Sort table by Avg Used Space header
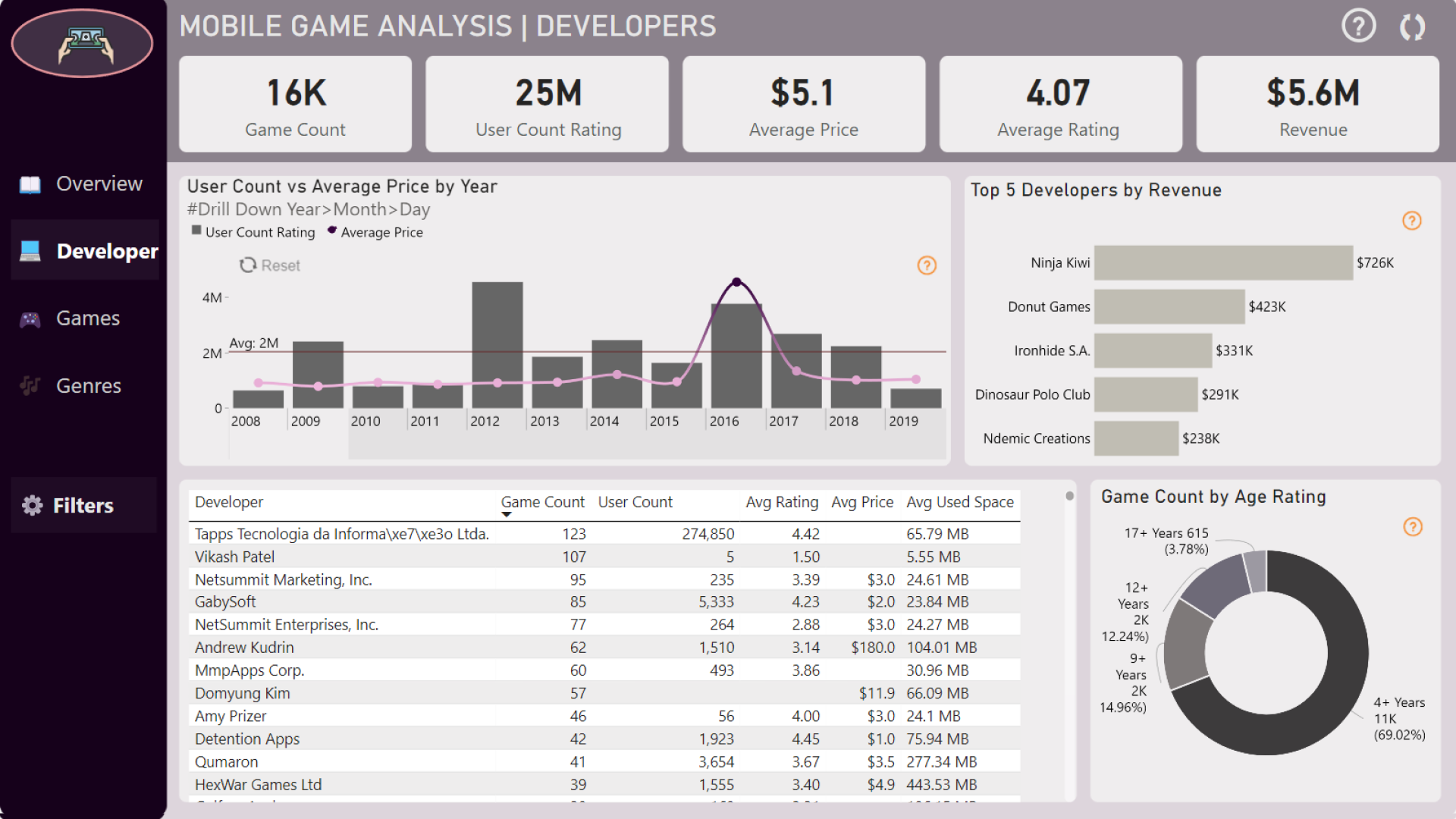 [960, 502]
